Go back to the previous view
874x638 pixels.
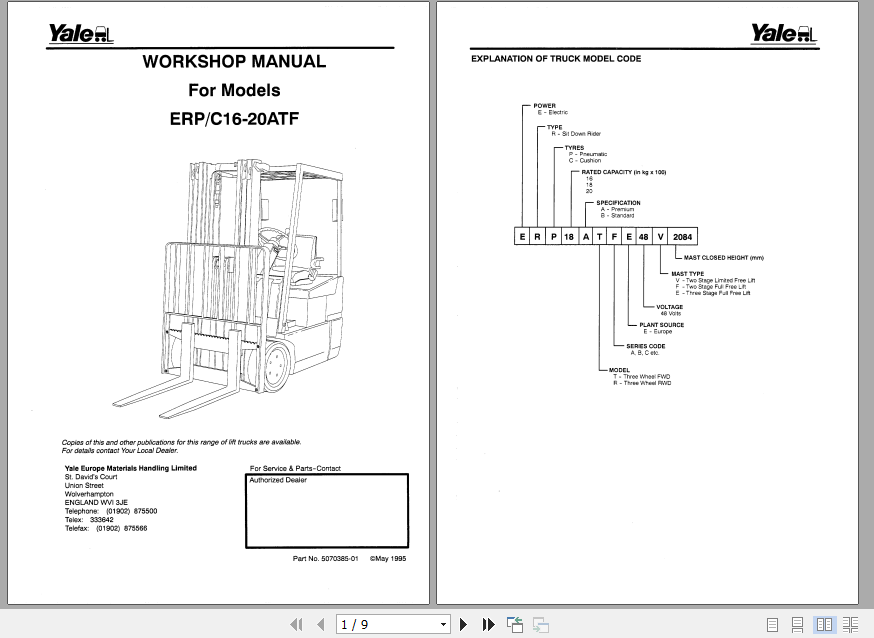(x=514, y=624)
